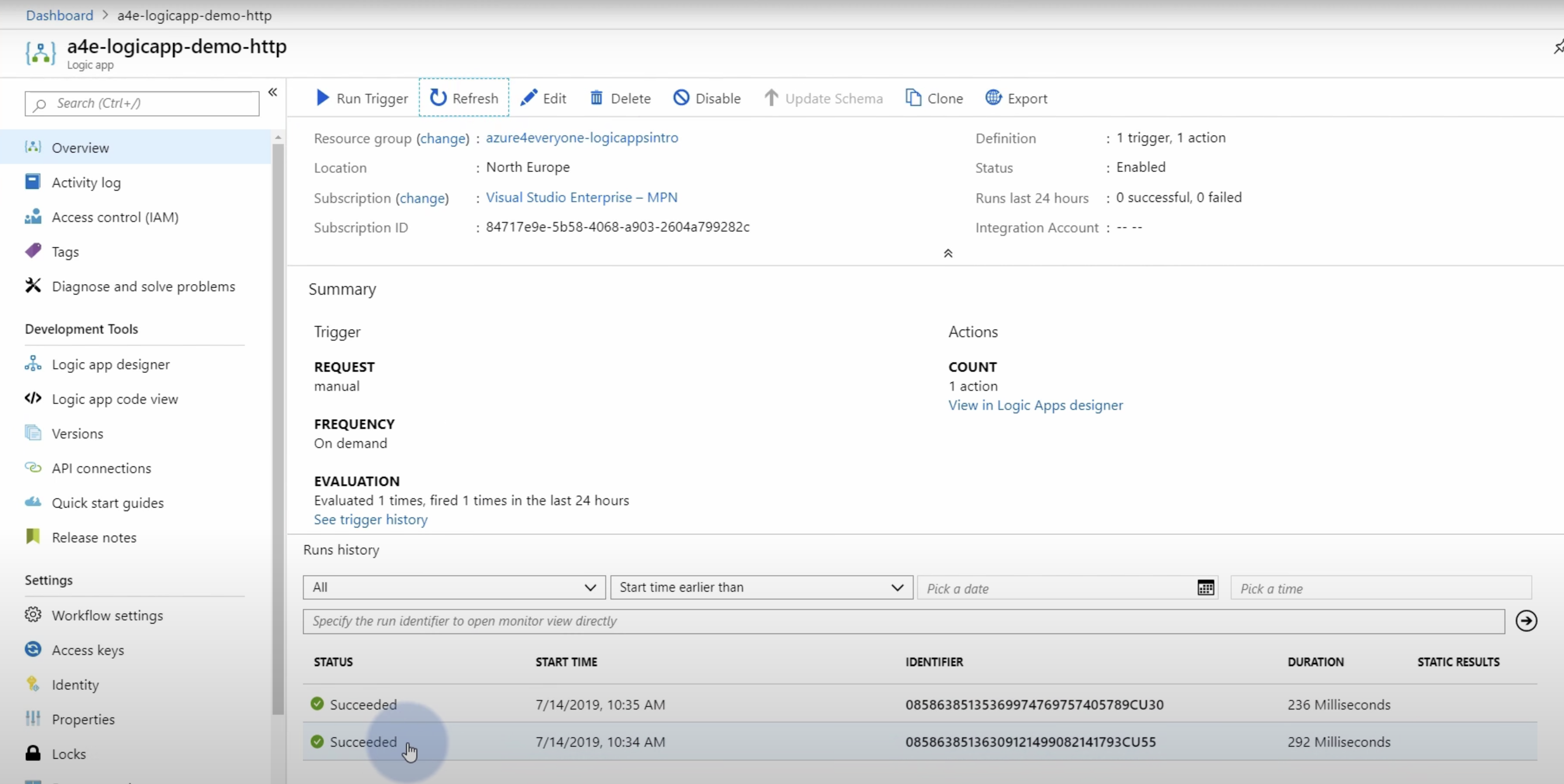This screenshot has height=784, width=1564.
Task: Select run identifier ending CU55
Action: [x=1030, y=741]
